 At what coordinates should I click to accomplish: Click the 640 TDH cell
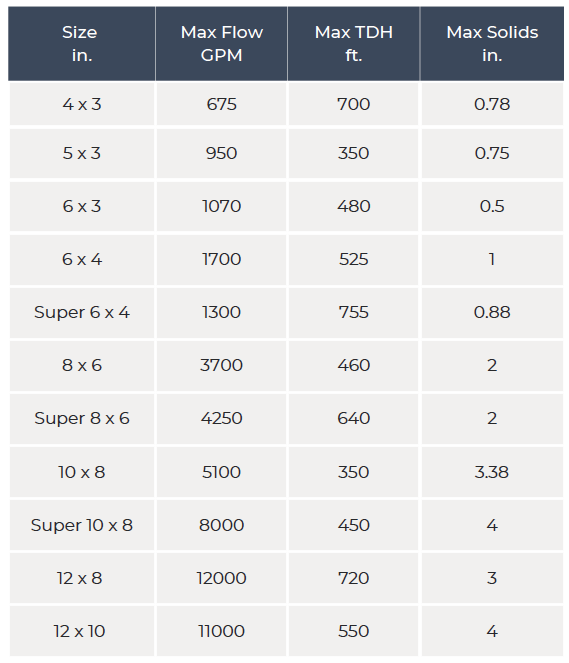[x=354, y=419]
